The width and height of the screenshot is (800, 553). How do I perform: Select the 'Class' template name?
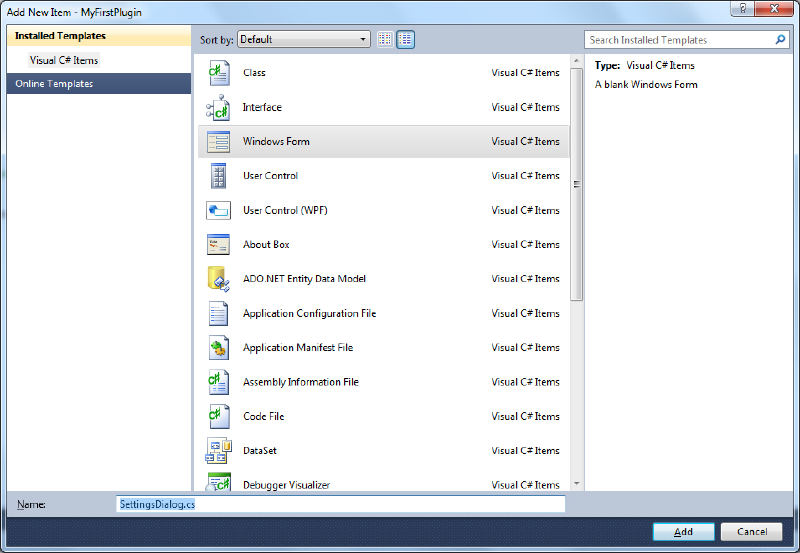[254, 72]
